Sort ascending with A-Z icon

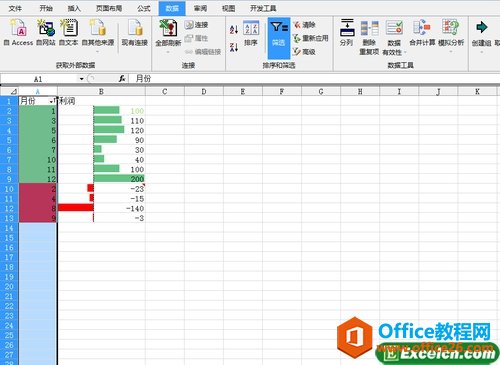pyautogui.click(x=234, y=30)
